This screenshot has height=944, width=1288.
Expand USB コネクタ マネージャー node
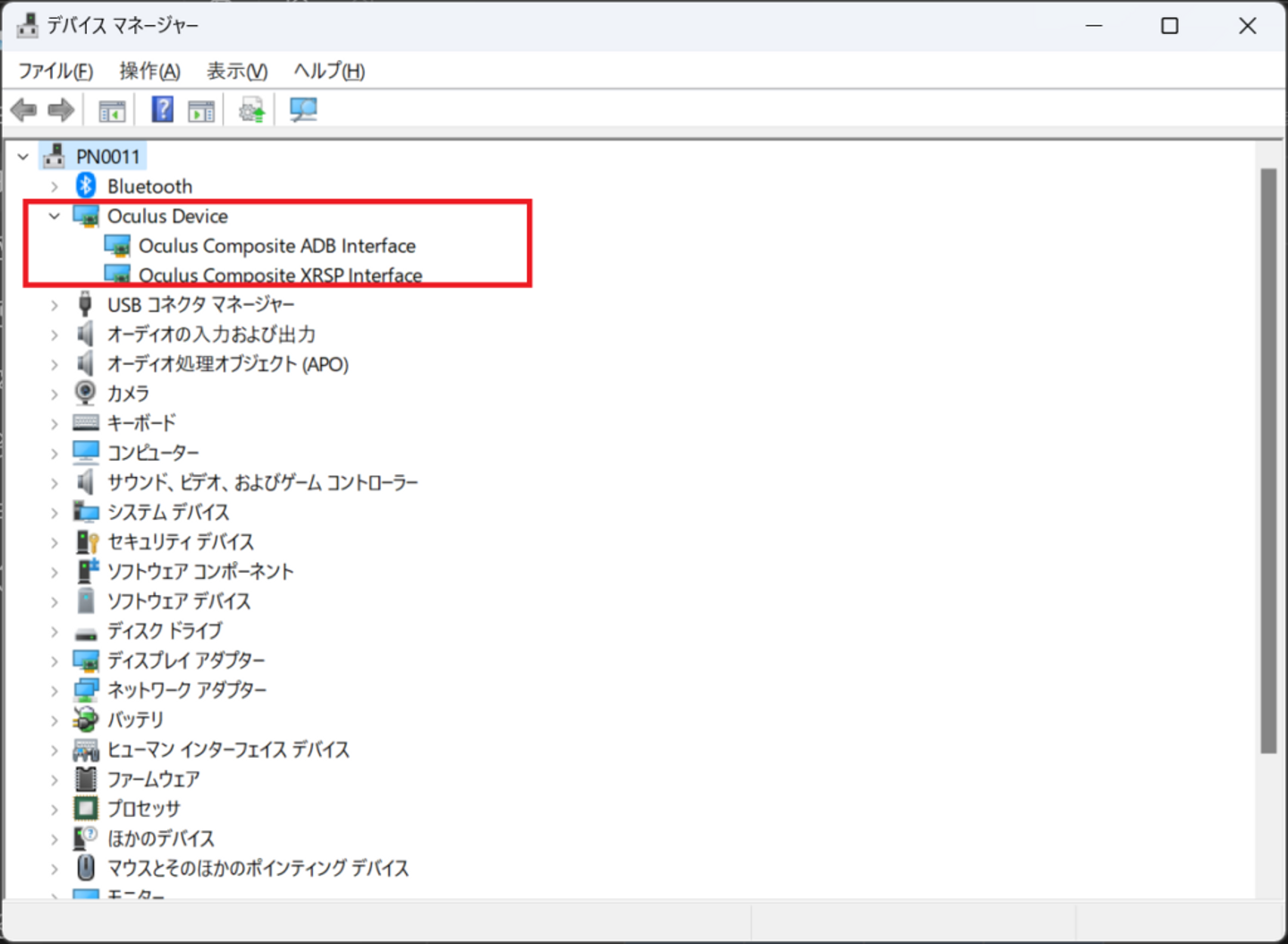(55, 305)
